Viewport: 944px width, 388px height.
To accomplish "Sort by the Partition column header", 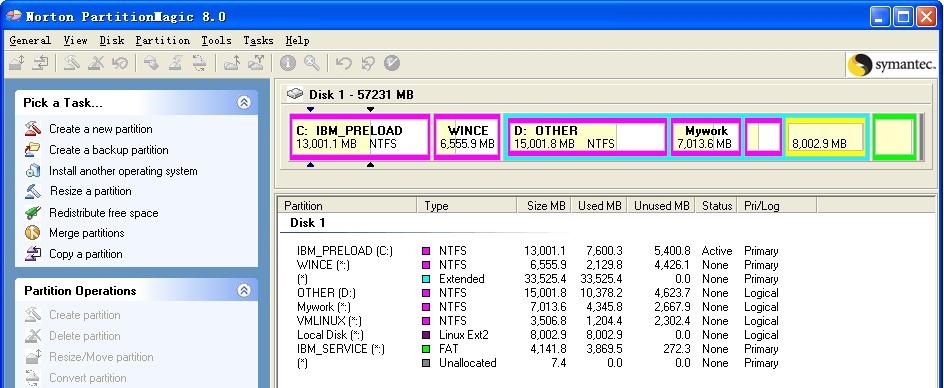I will point(348,205).
